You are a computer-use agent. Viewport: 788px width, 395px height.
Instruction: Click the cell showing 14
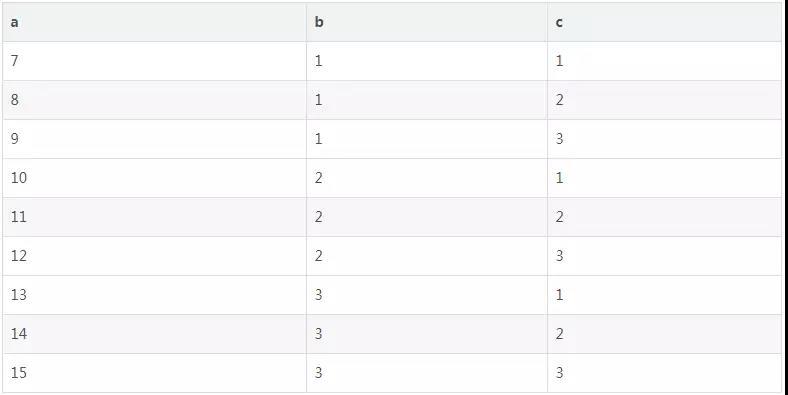[x=154, y=334]
